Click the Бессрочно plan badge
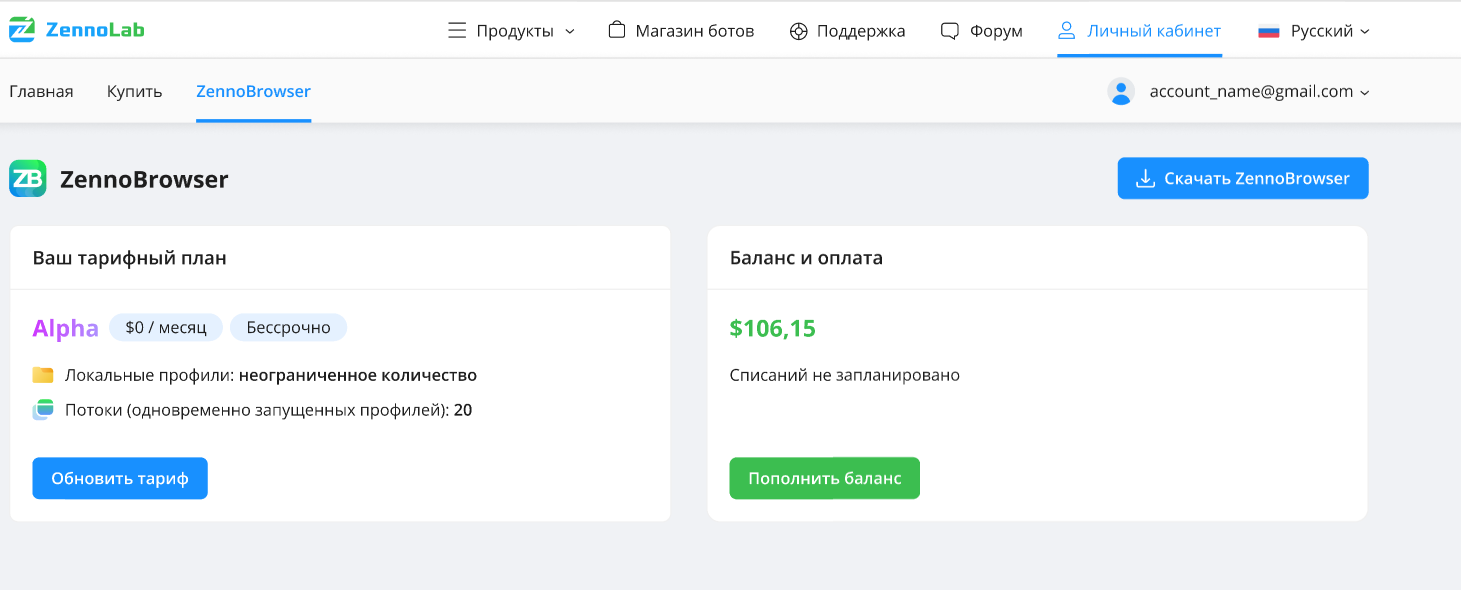The width and height of the screenshot is (1461, 590). pyautogui.click(x=288, y=327)
